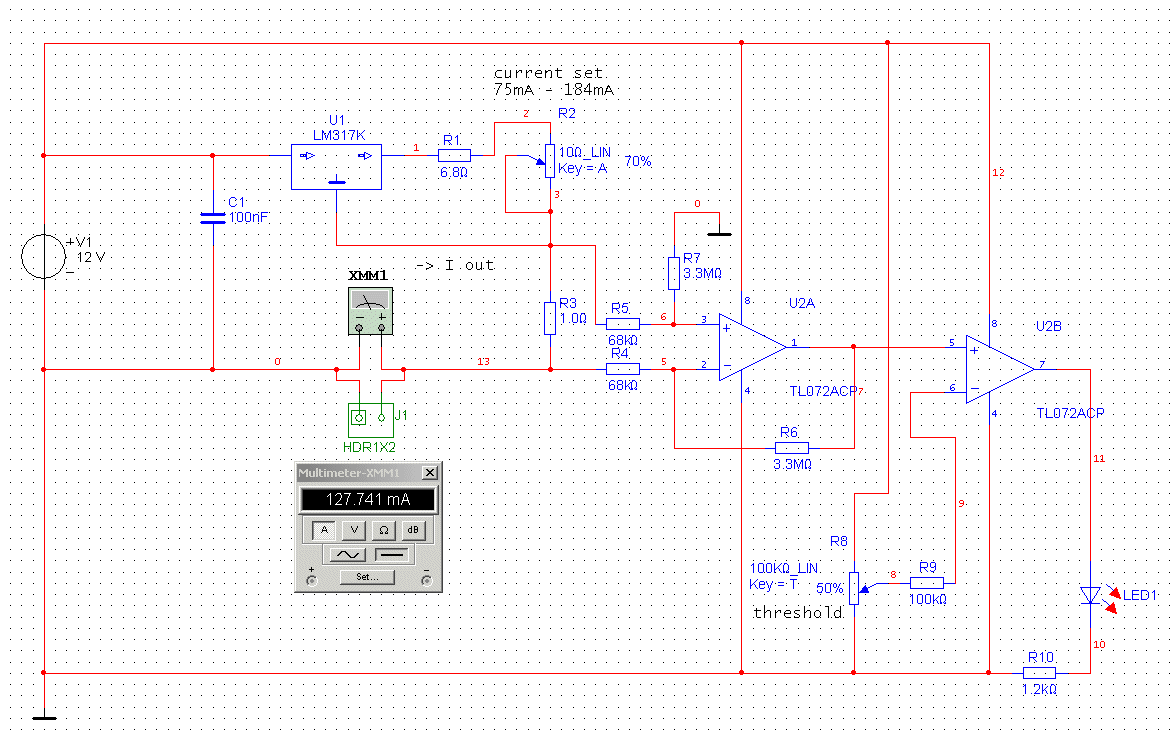Select resistor R1 6.8Ω
1175x738 pixels.
454,156
